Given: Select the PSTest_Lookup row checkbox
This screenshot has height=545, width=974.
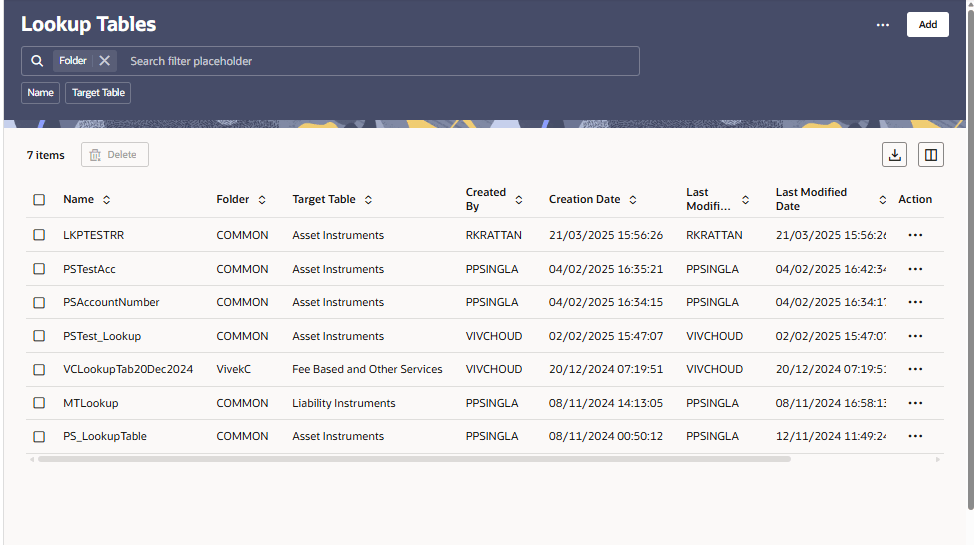Looking at the screenshot, I should [39, 336].
